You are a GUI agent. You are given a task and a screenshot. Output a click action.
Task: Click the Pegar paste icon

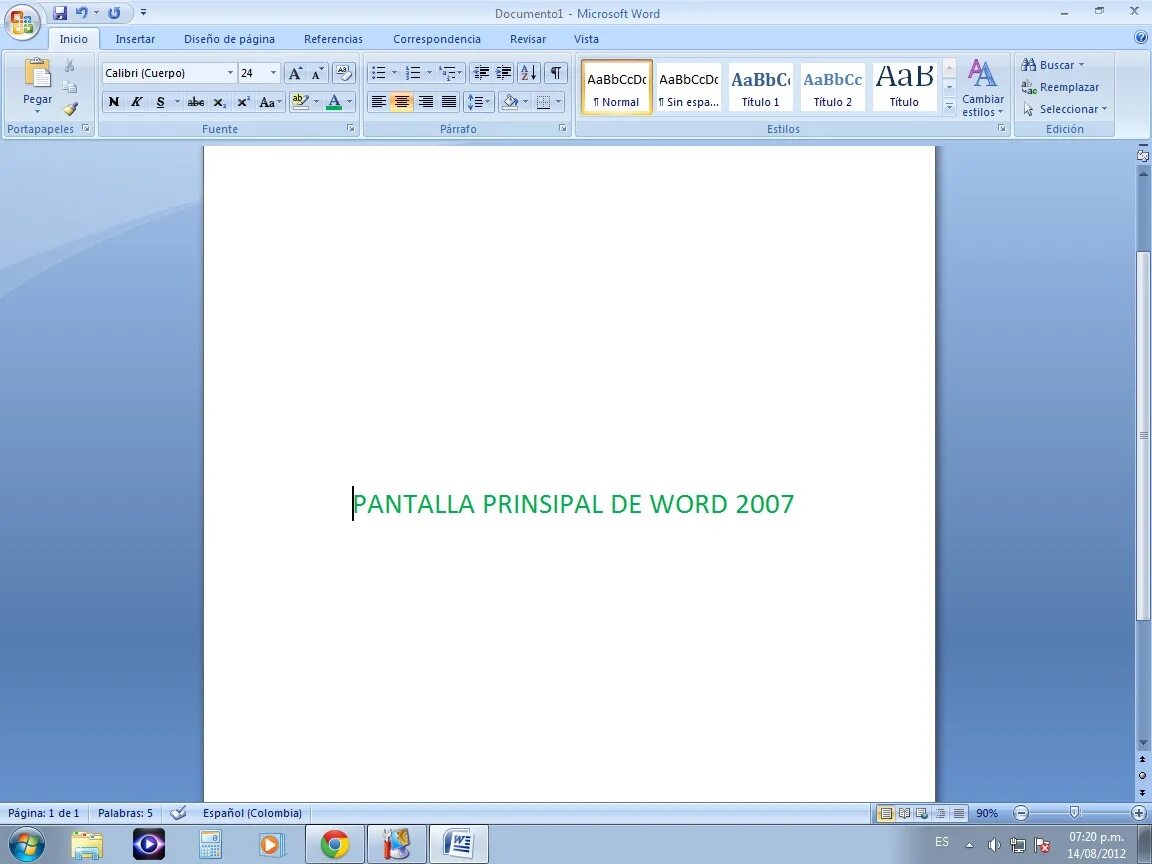(x=37, y=74)
